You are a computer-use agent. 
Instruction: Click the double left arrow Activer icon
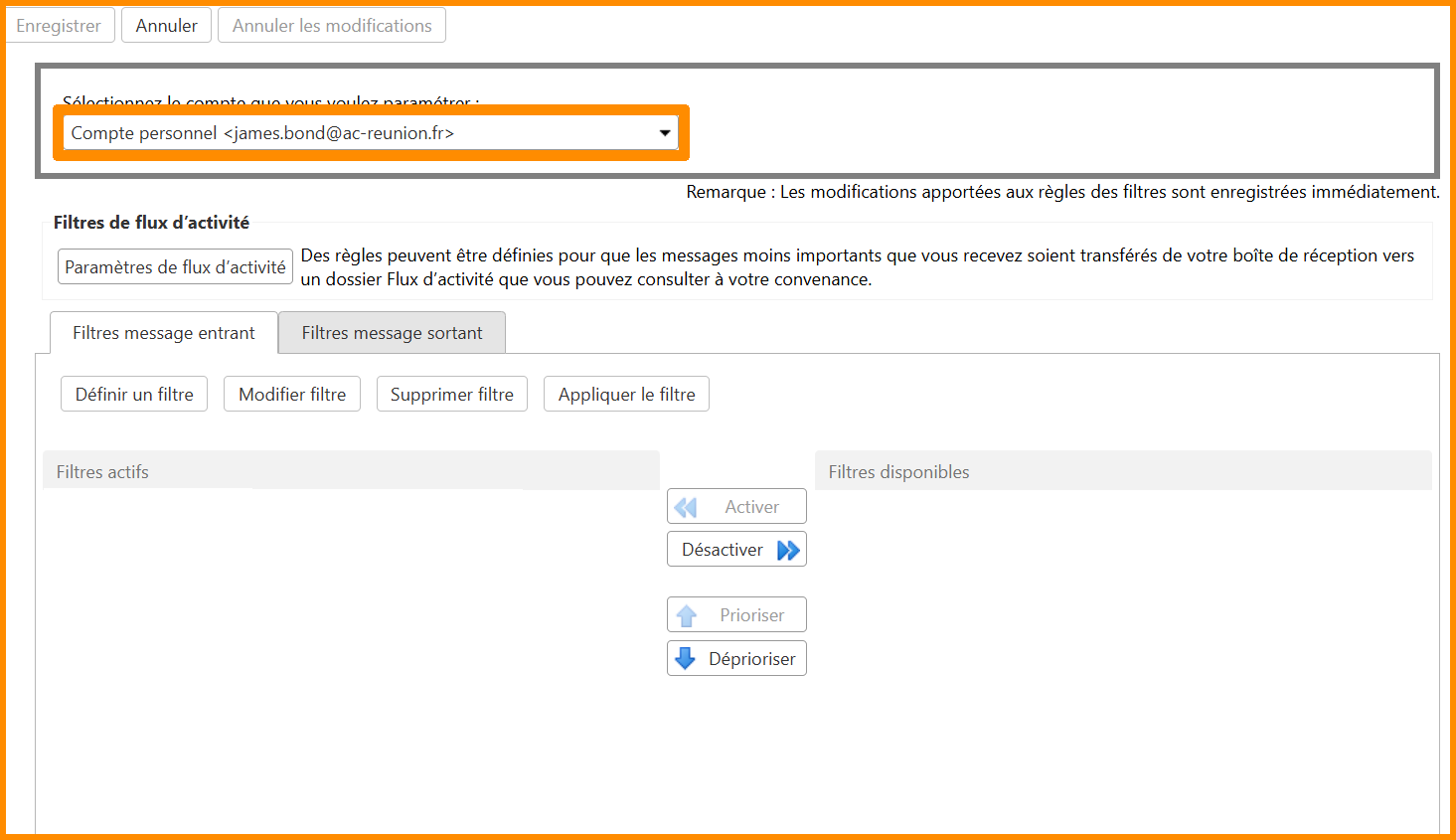click(x=686, y=507)
